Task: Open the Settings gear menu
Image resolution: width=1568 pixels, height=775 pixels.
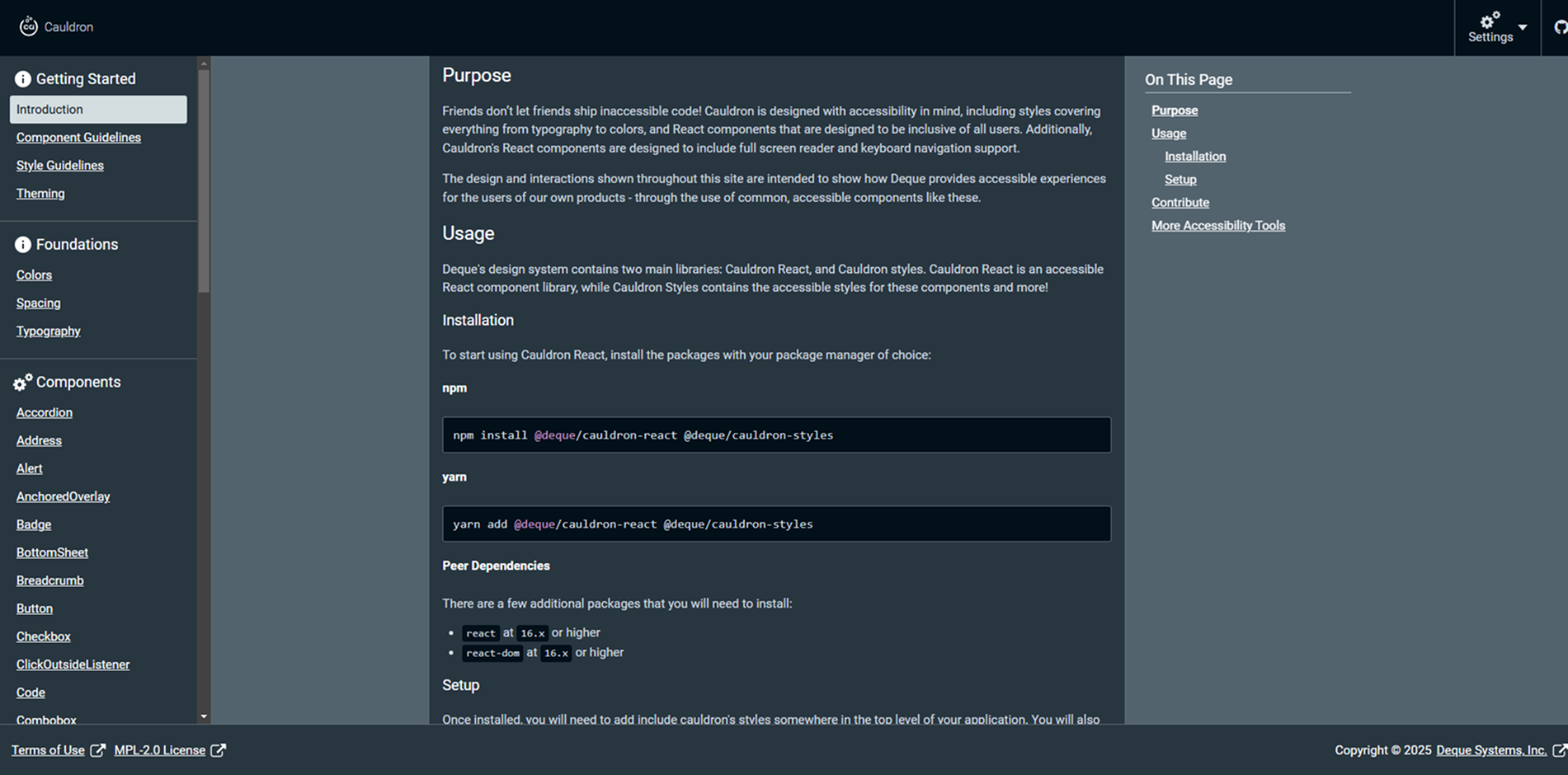Action: [1490, 28]
